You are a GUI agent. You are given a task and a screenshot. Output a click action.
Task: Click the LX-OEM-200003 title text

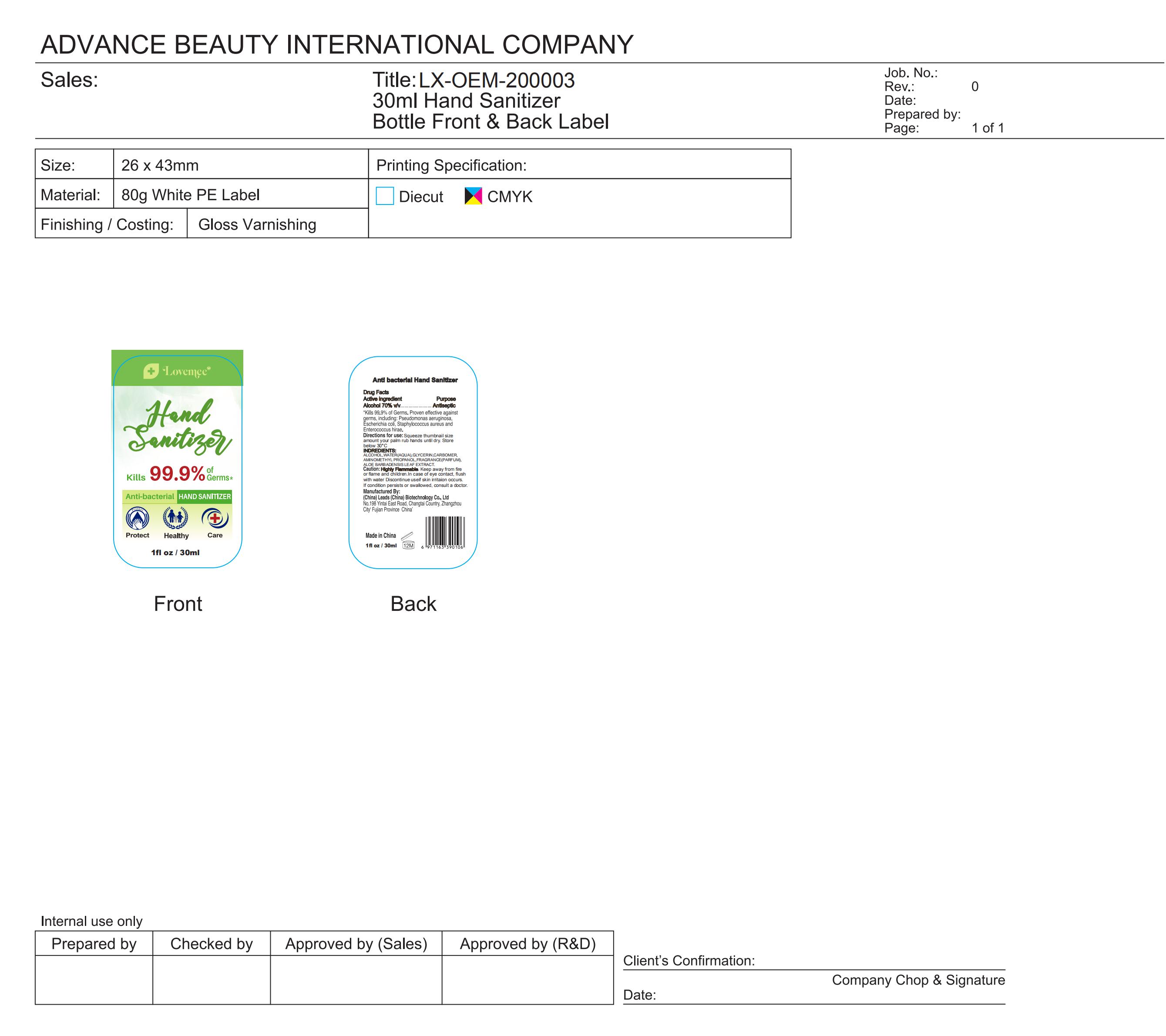[496, 80]
